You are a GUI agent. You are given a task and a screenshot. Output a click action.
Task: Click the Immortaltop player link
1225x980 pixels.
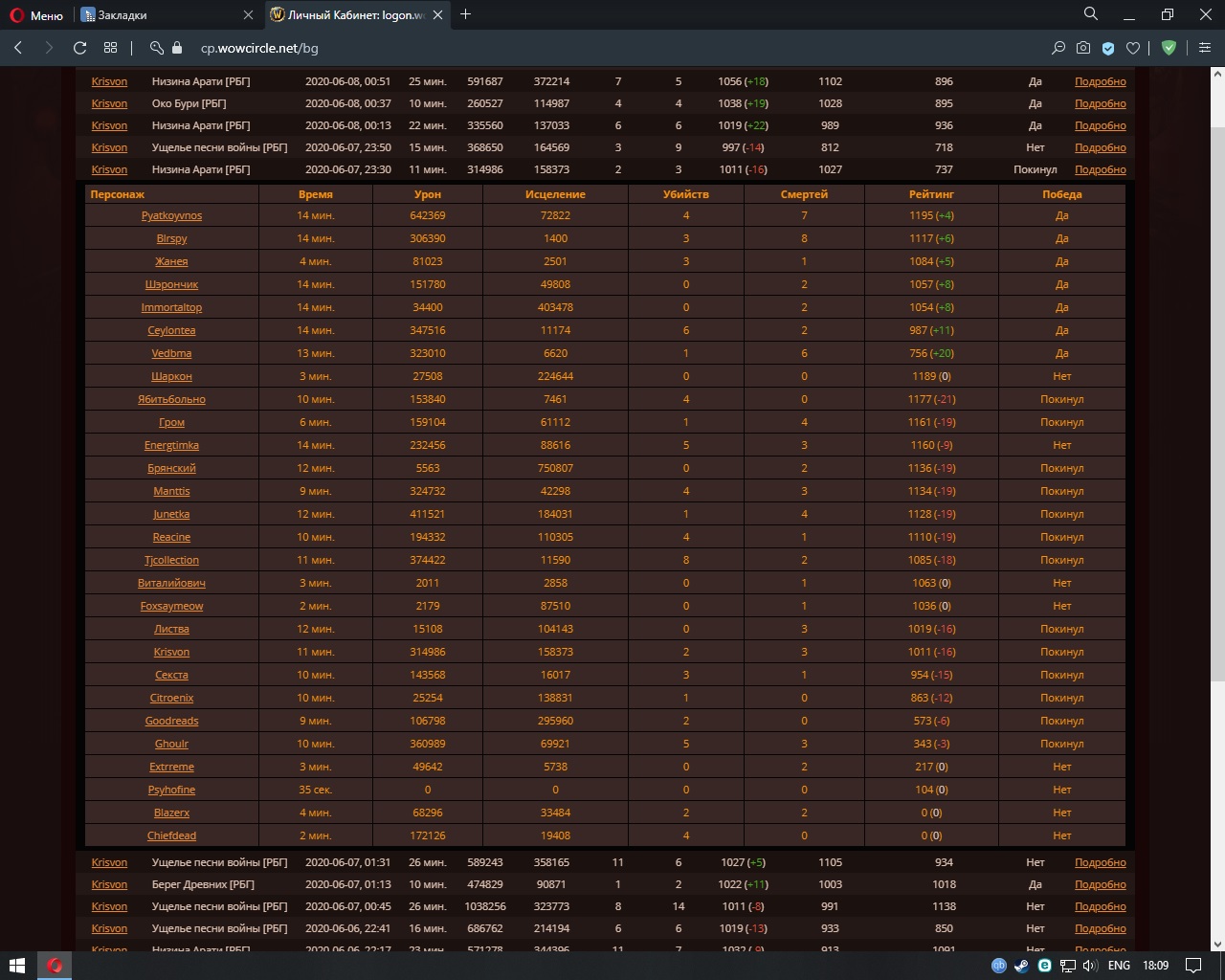(171, 308)
